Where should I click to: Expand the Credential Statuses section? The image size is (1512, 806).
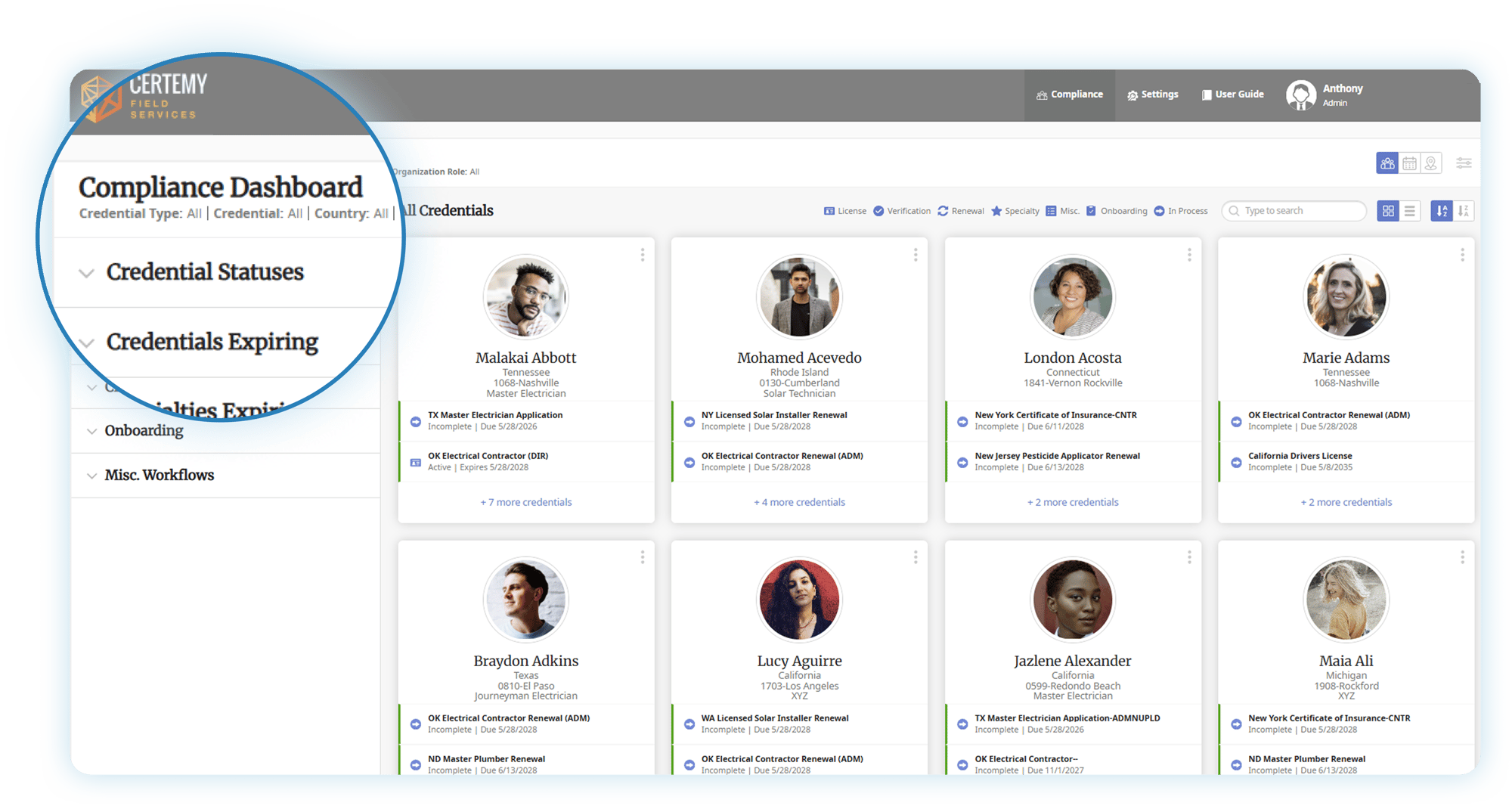point(204,272)
